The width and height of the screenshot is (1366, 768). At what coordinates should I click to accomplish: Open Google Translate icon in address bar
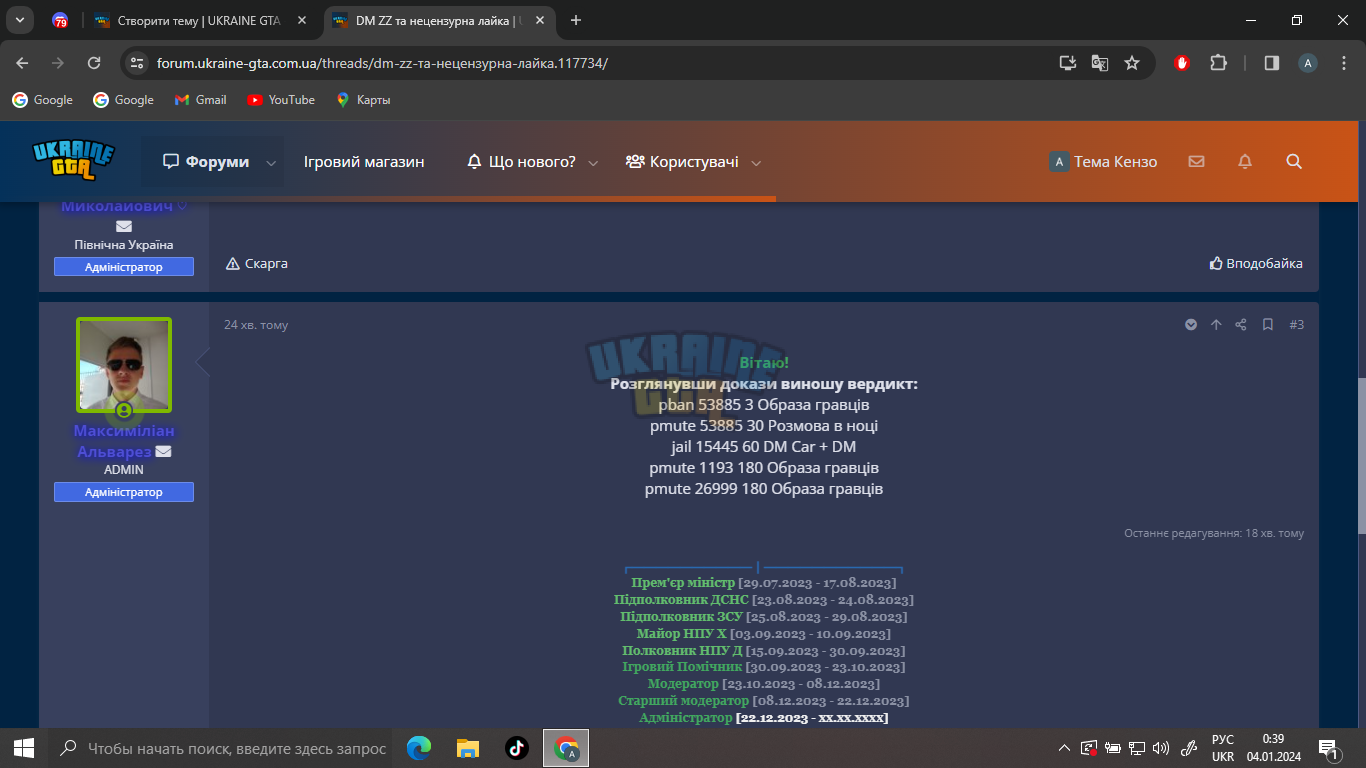coord(1100,62)
